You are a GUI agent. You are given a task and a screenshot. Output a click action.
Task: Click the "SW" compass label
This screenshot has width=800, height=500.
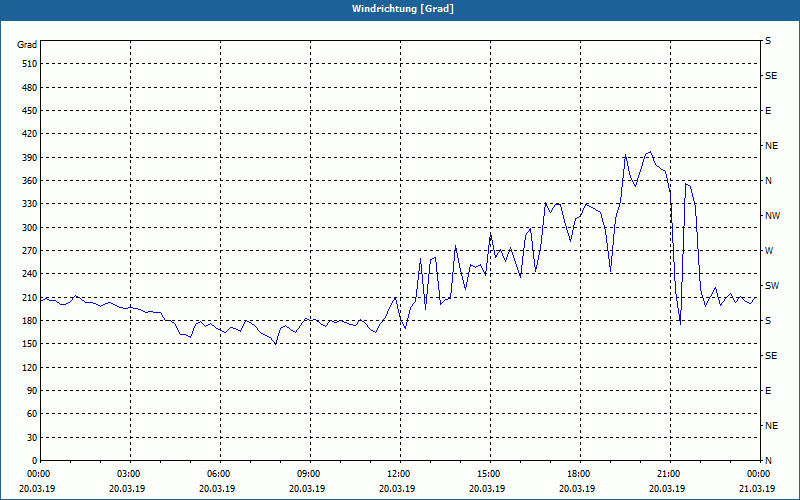pyautogui.click(x=772, y=286)
